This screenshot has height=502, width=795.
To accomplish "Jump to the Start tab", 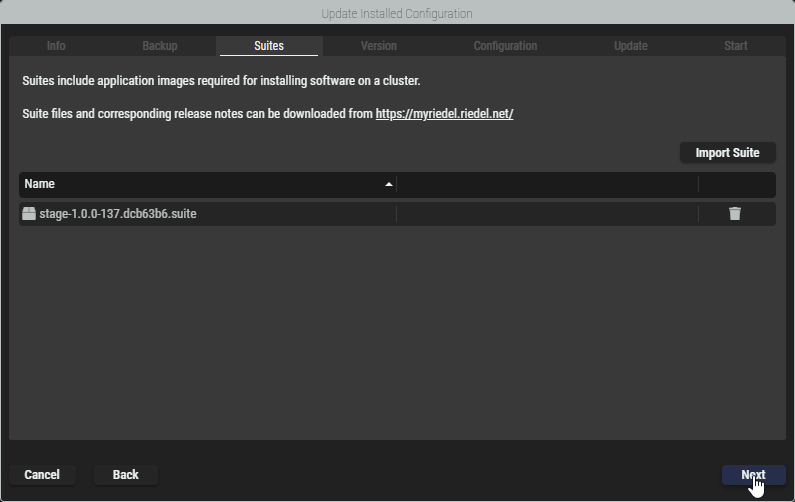I will click(736, 46).
